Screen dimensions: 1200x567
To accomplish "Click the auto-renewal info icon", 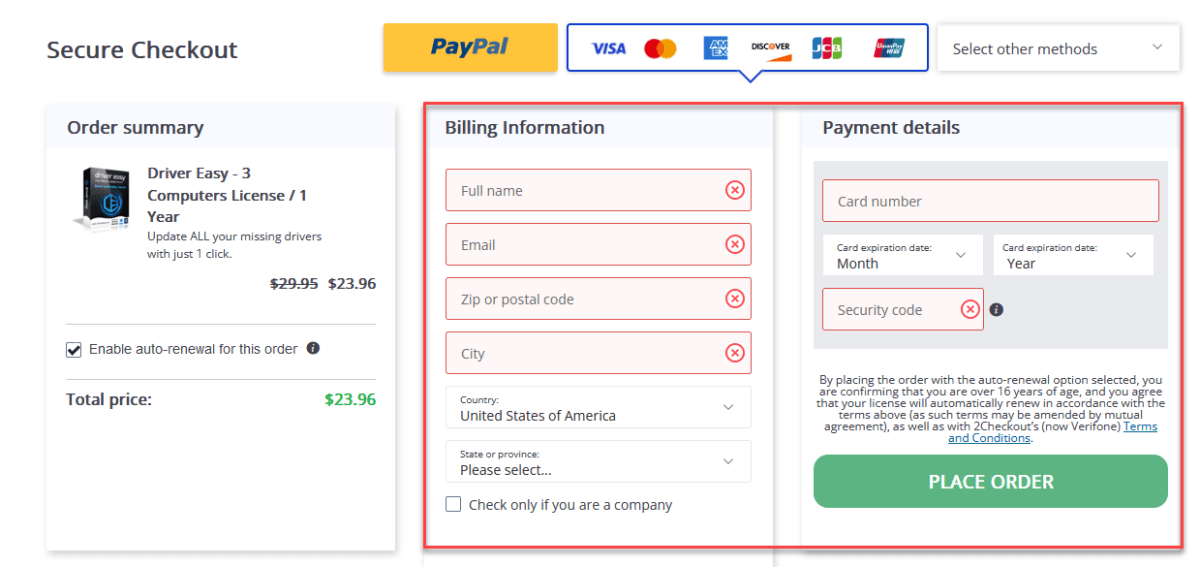I will [x=313, y=348].
